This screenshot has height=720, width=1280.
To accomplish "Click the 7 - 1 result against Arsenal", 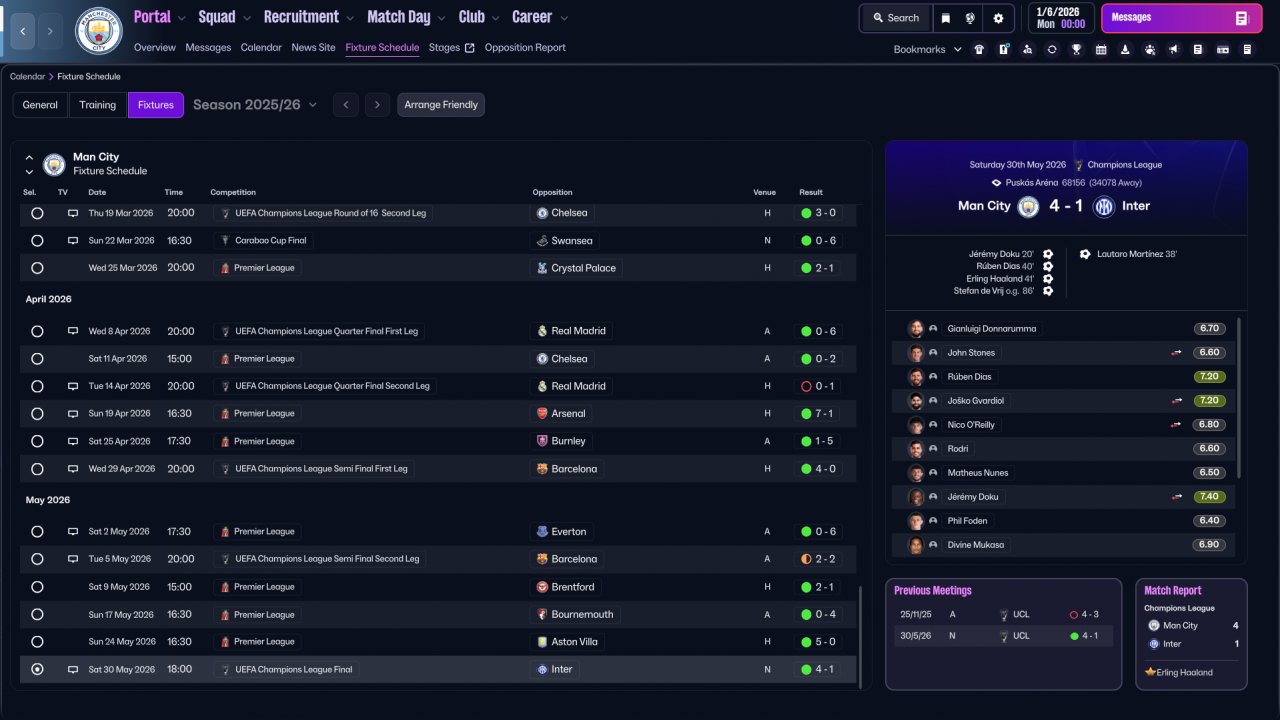I will tap(818, 413).
